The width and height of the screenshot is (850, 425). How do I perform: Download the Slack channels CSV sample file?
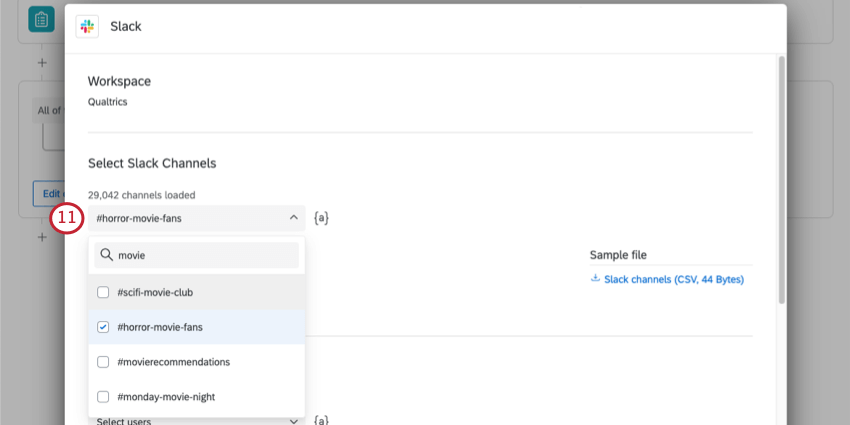coord(673,279)
